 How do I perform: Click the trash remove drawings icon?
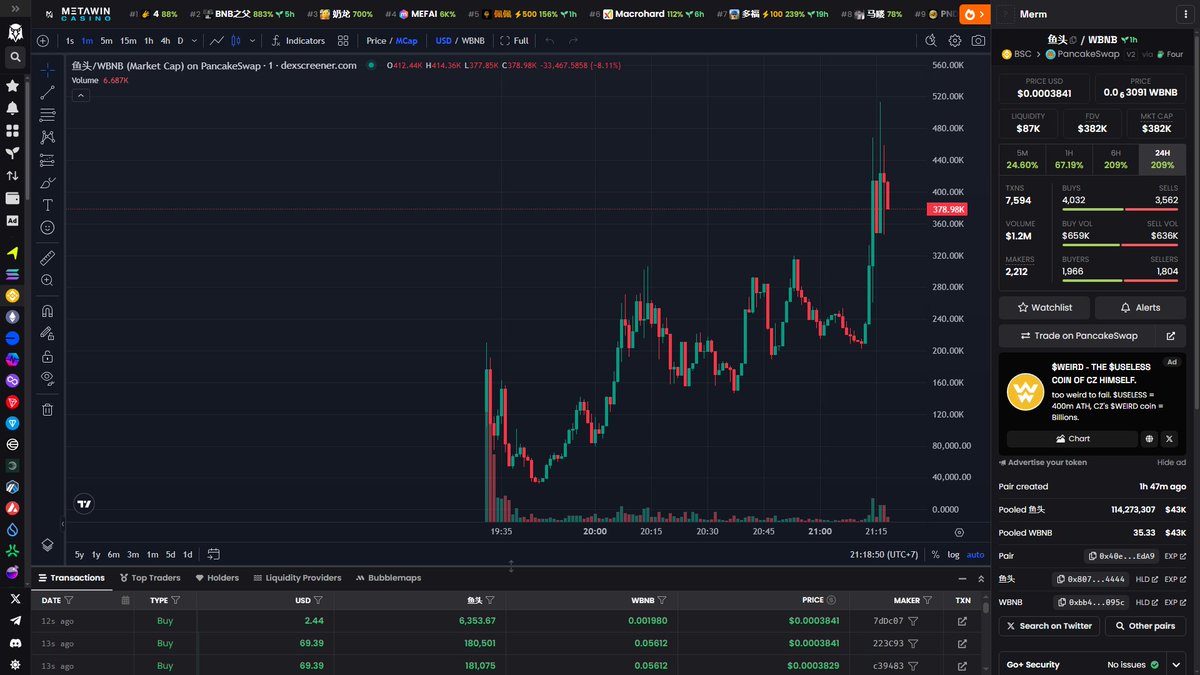click(47, 409)
